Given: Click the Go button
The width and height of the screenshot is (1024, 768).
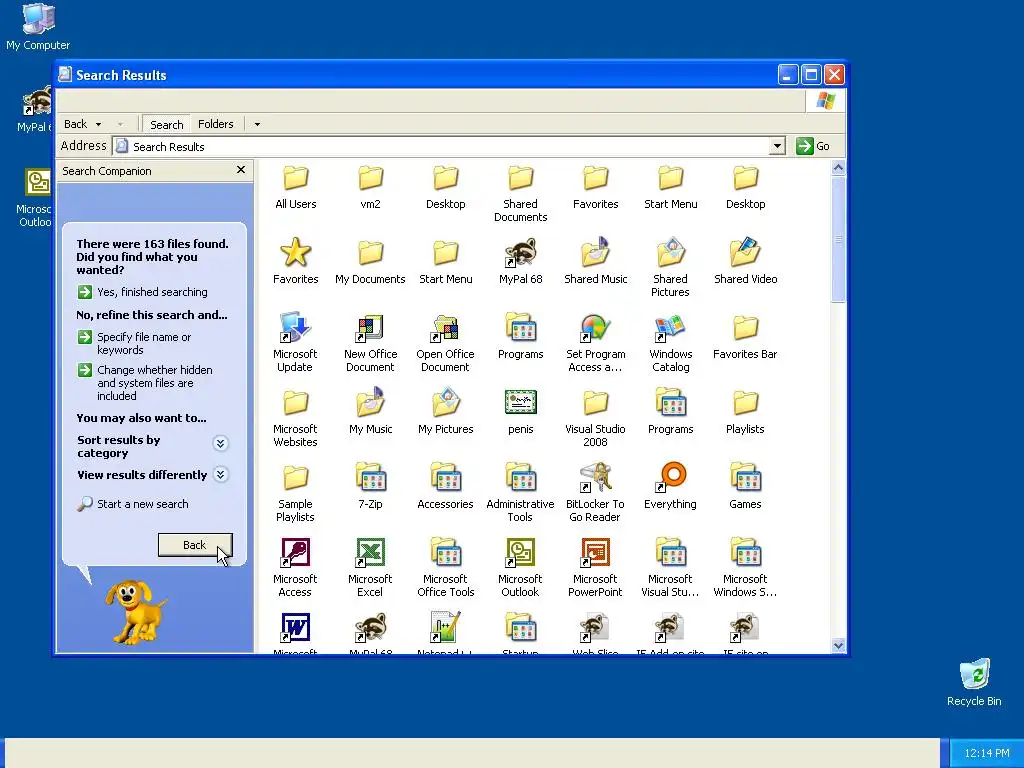Looking at the screenshot, I should pos(813,146).
